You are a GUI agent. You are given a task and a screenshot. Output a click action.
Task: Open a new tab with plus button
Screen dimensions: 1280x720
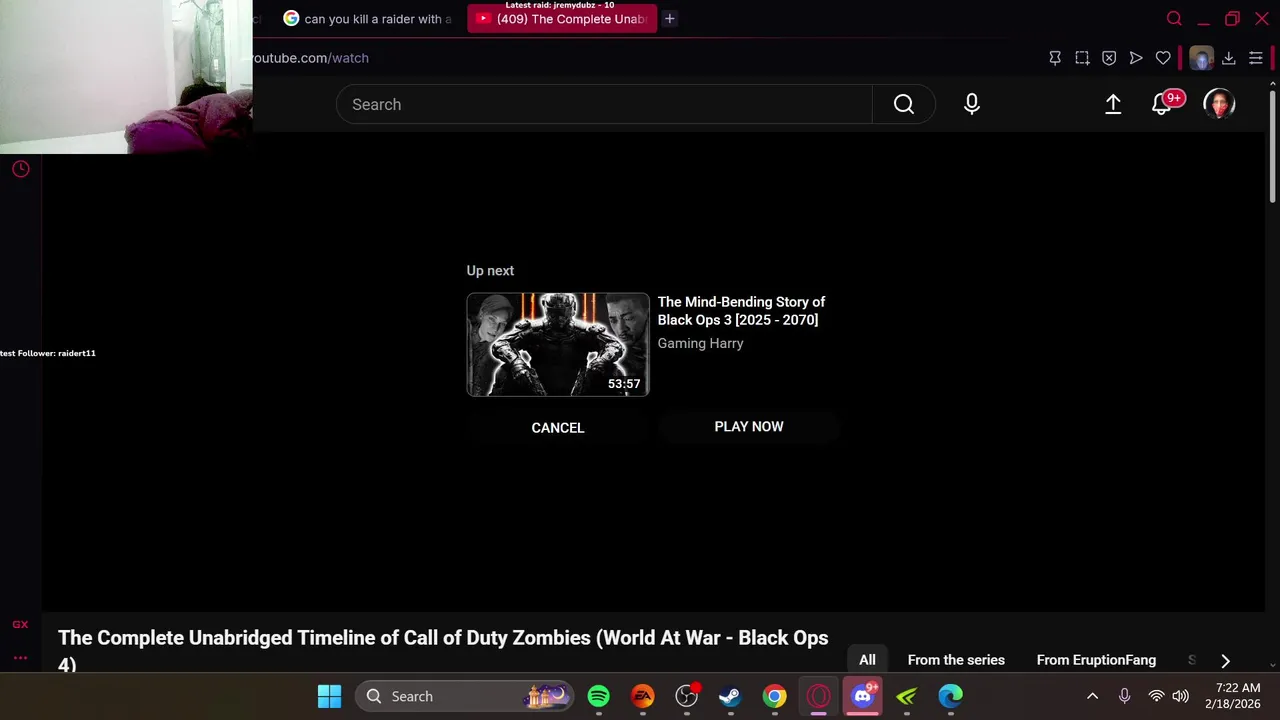(670, 18)
